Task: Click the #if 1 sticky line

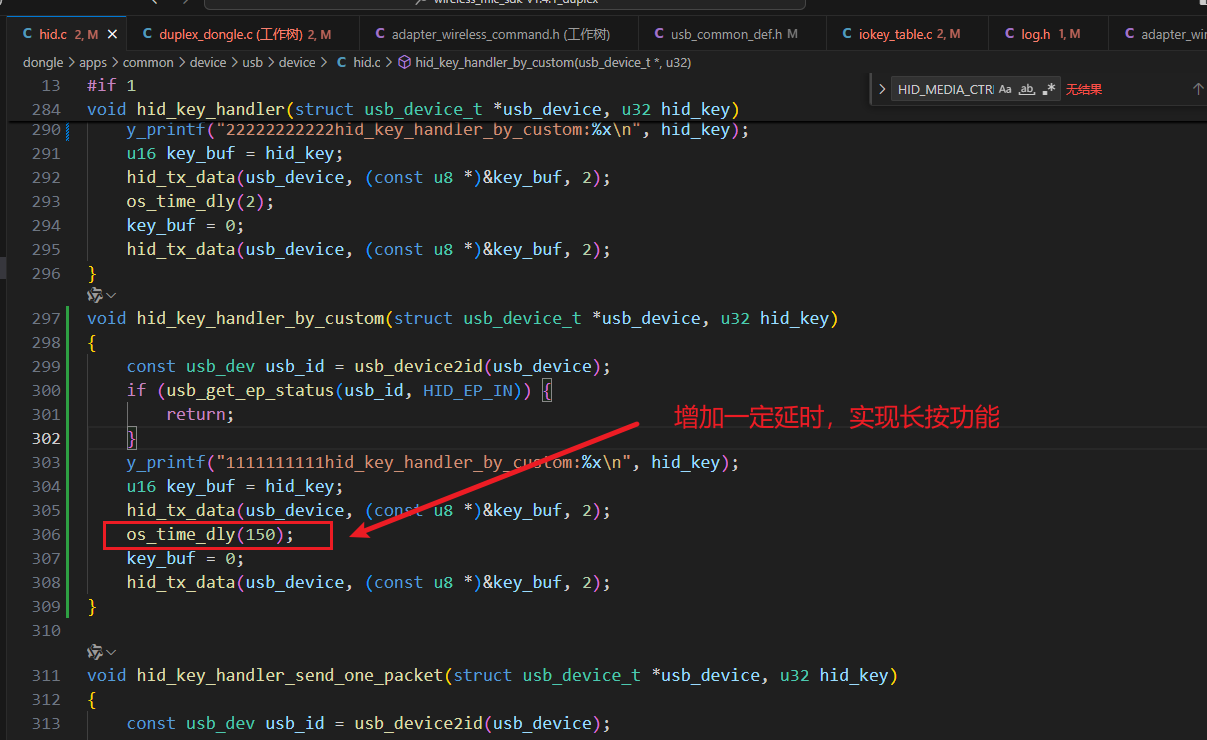Action: click(111, 86)
